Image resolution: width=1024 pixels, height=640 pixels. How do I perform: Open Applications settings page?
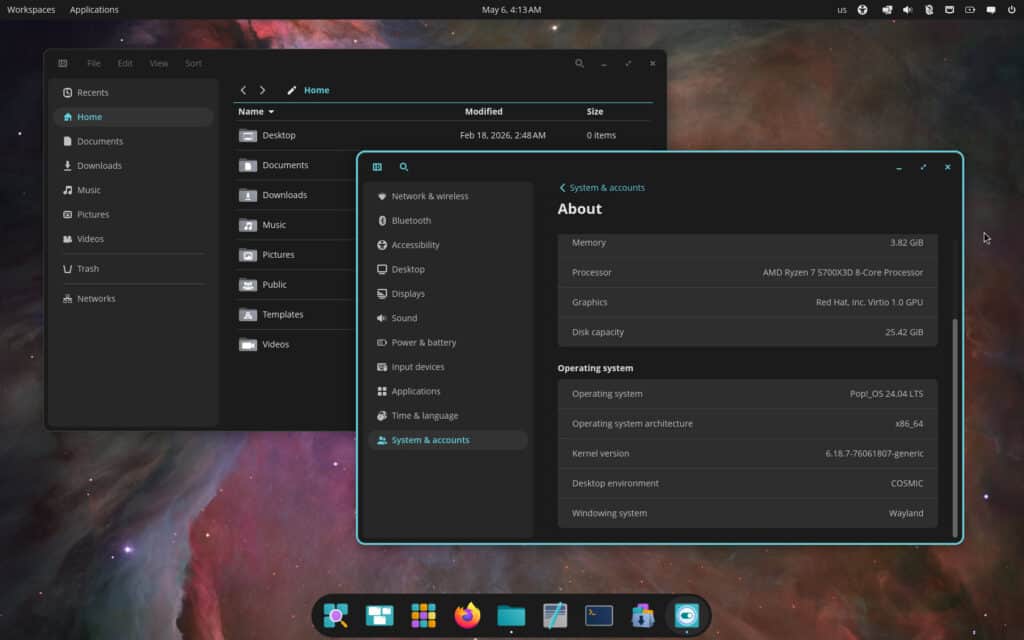[x=448, y=391]
